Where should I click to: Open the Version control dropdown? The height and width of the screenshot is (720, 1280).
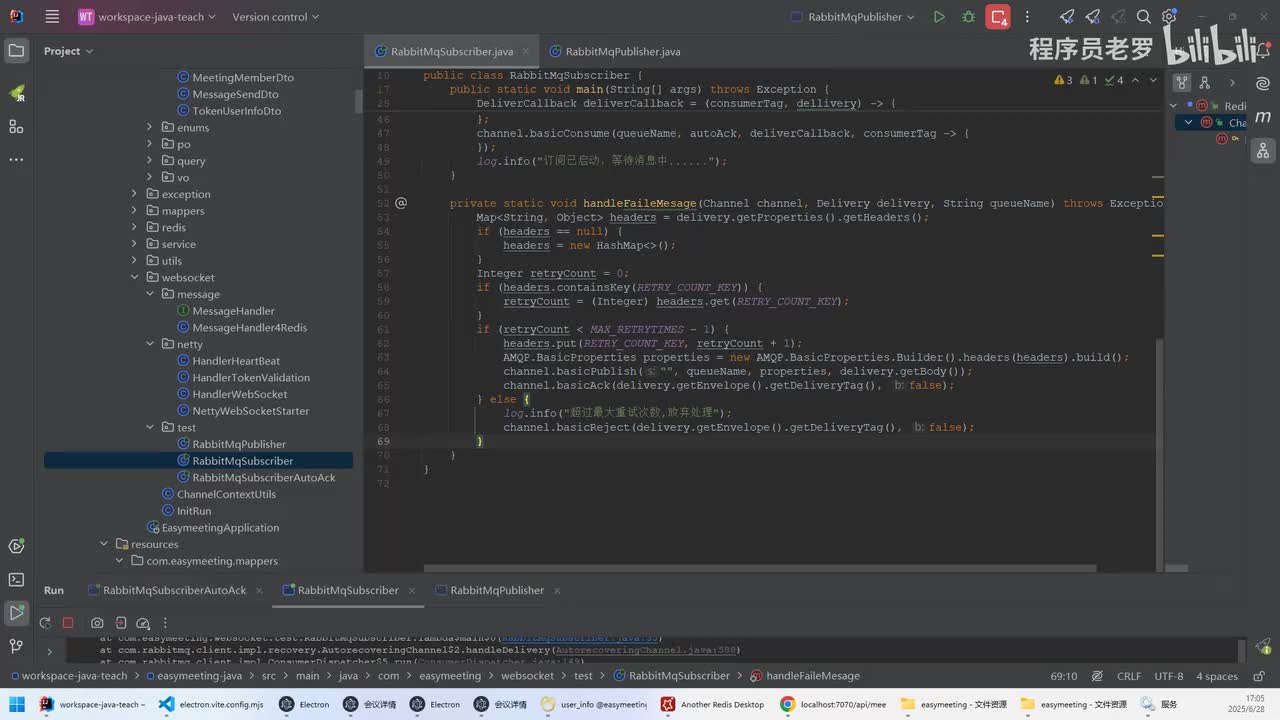tap(276, 17)
